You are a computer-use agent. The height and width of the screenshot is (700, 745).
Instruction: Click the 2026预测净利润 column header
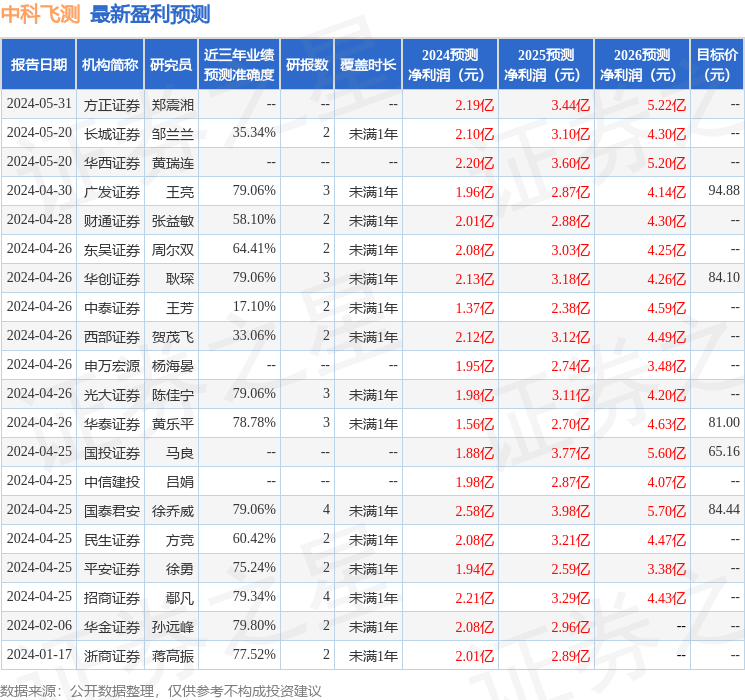[642, 64]
